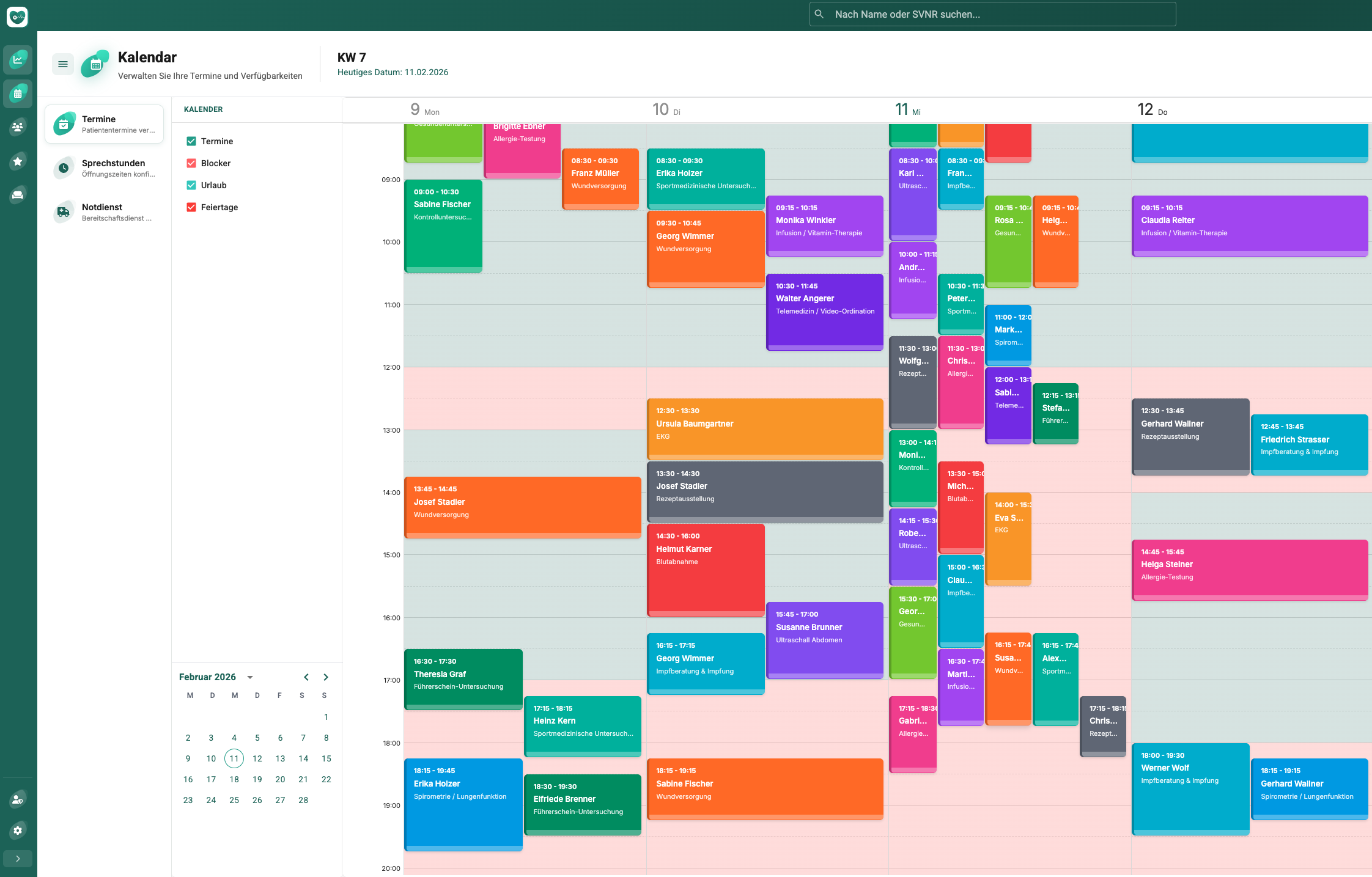
Task: Open the patients group sidebar icon
Action: click(18, 127)
